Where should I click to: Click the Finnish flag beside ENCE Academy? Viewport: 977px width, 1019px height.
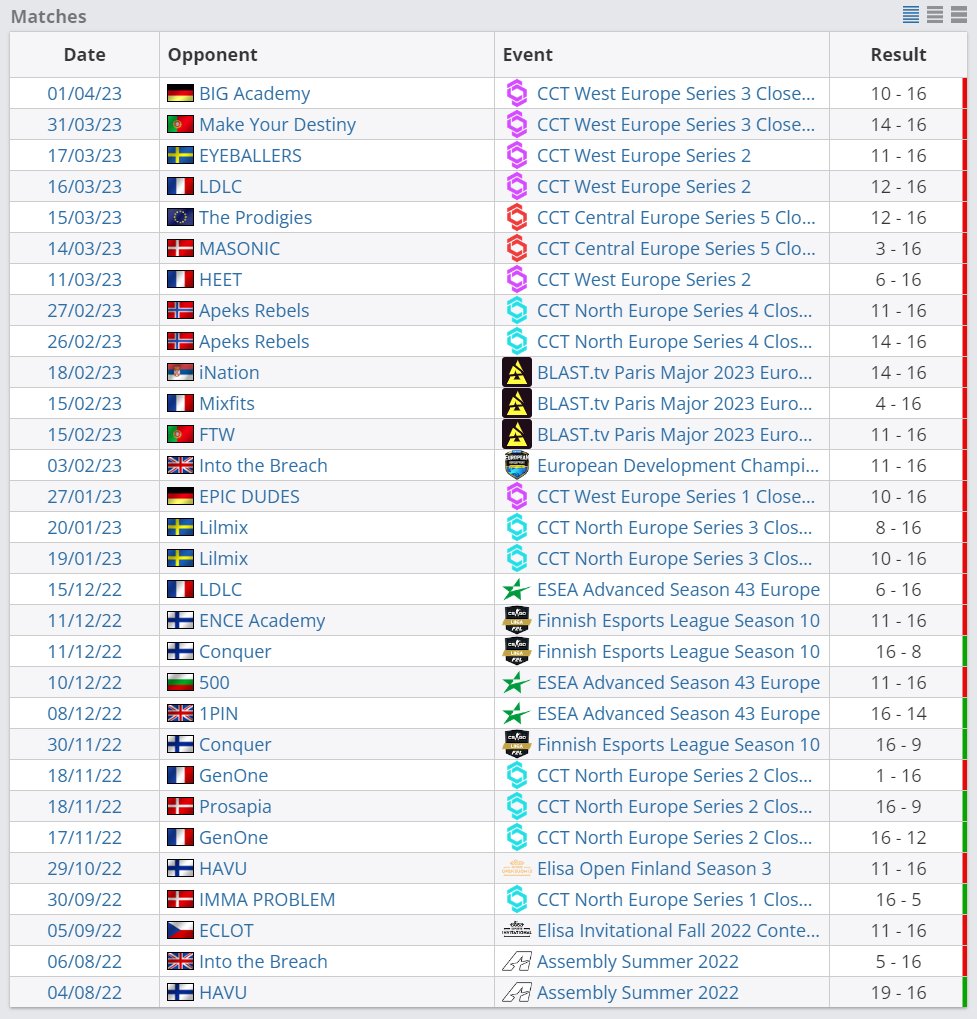180,621
